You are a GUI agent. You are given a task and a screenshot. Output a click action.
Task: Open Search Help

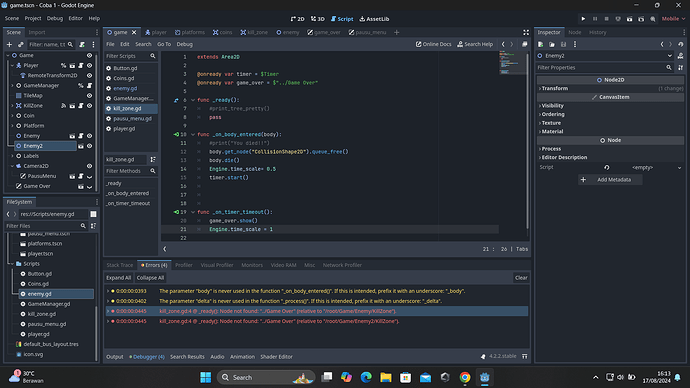point(475,44)
